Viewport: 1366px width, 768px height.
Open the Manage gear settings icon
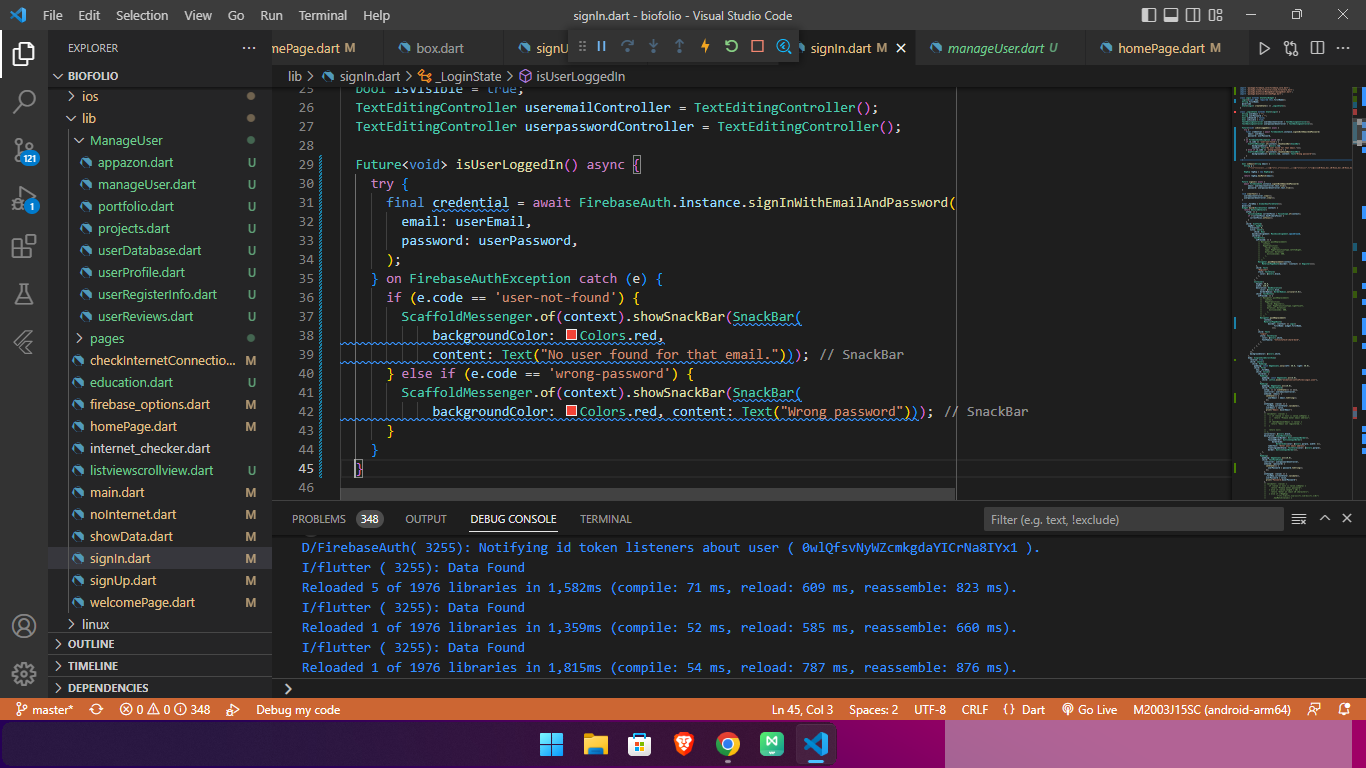24,674
